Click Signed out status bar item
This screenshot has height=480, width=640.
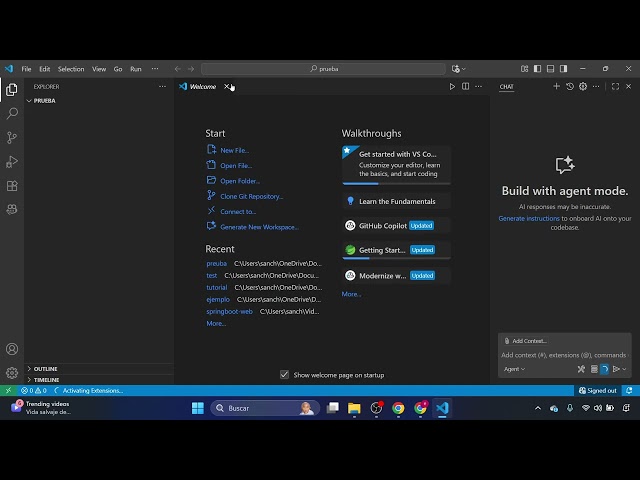coord(598,391)
